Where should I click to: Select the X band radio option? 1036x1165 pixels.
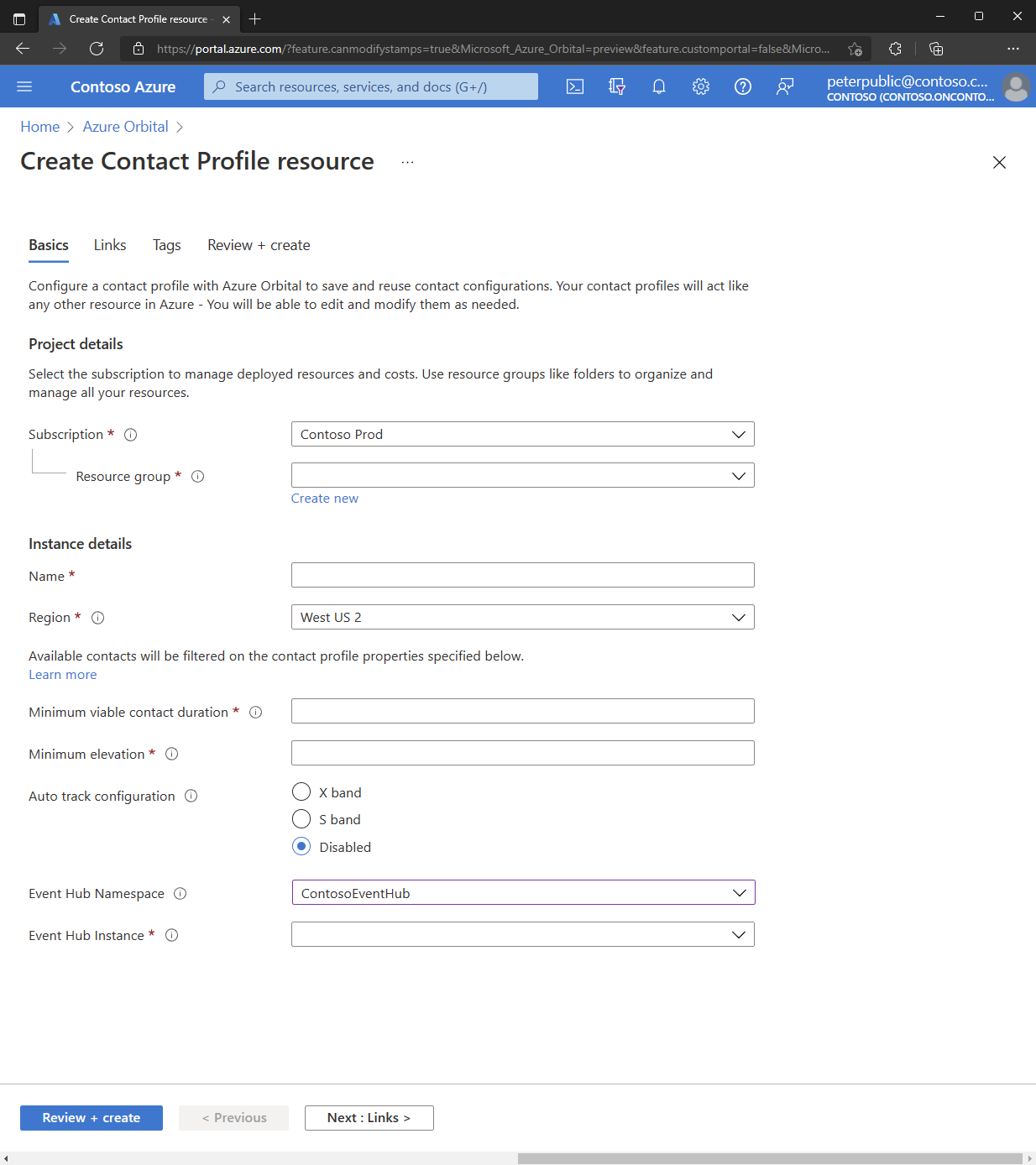click(x=301, y=791)
